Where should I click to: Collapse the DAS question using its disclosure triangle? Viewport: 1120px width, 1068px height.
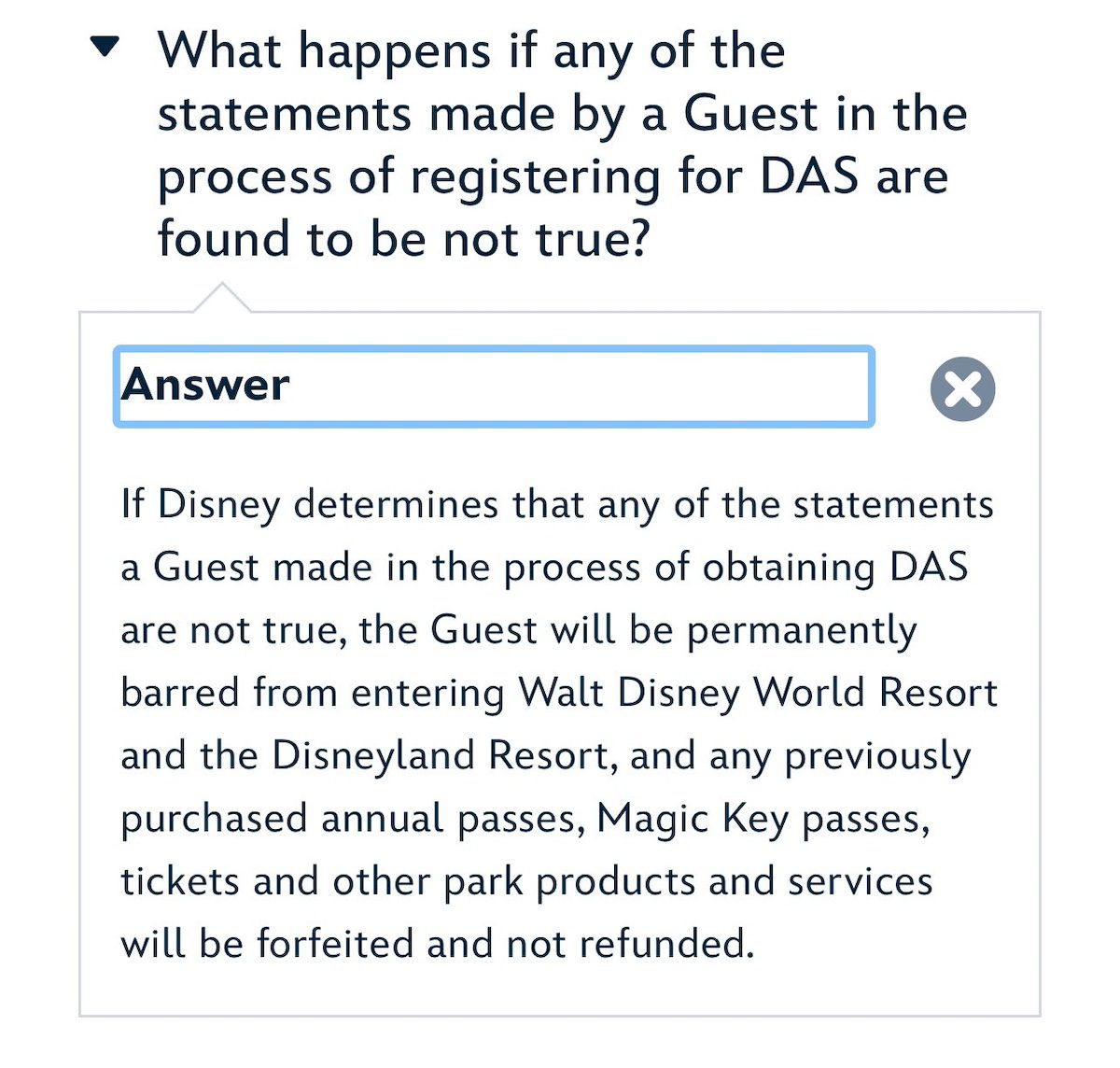coord(103,42)
